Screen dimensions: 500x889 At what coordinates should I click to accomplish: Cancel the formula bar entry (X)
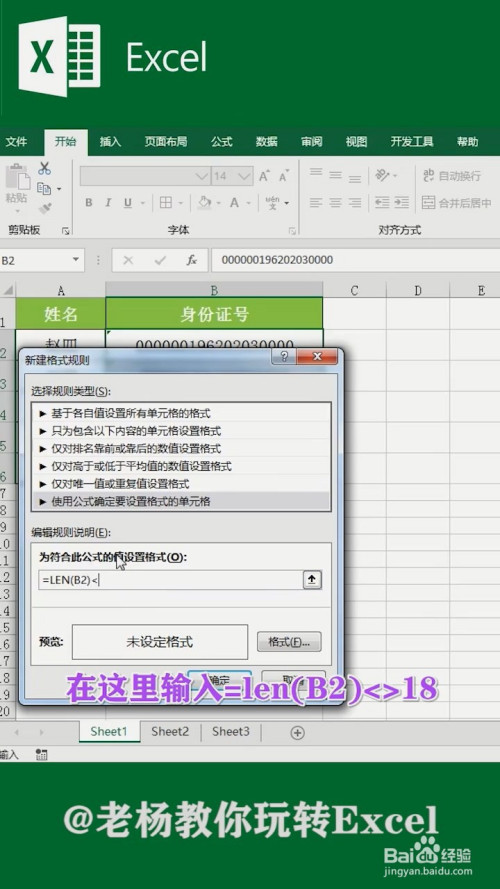coord(128,260)
